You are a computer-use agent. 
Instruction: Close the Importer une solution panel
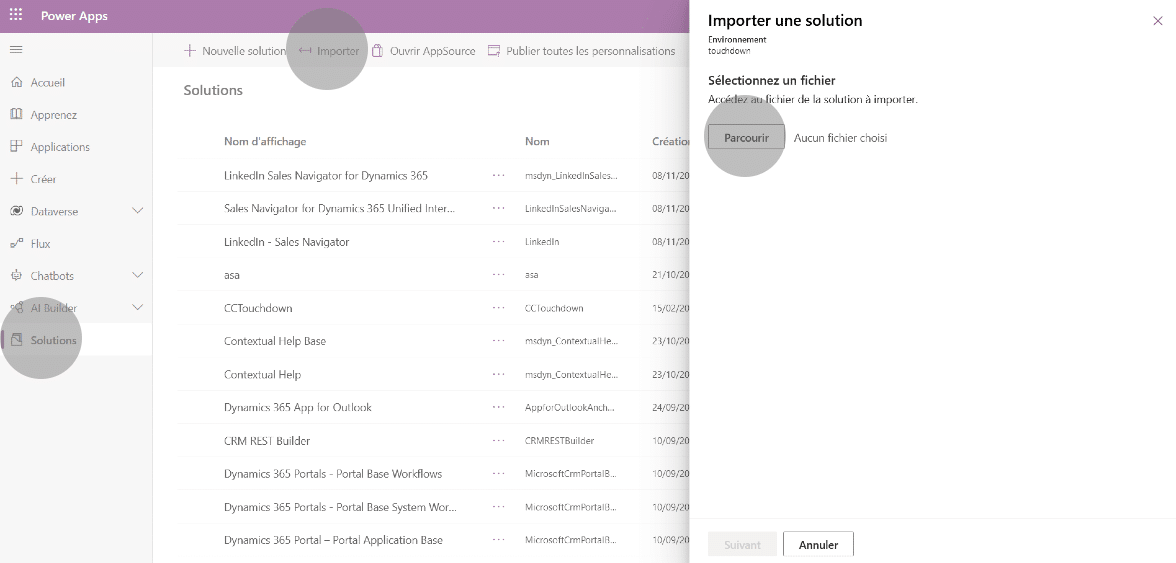[1158, 21]
